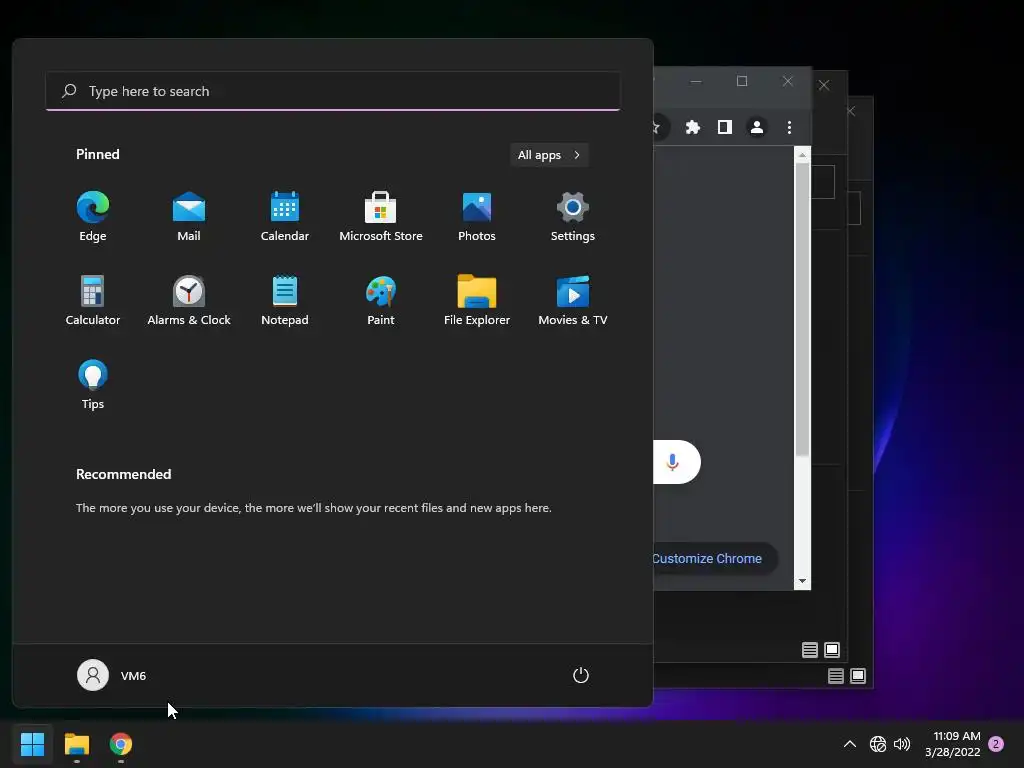Image resolution: width=1024 pixels, height=768 pixels.
Task: Click list view icon in middle window
Action: pyautogui.click(x=810, y=650)
